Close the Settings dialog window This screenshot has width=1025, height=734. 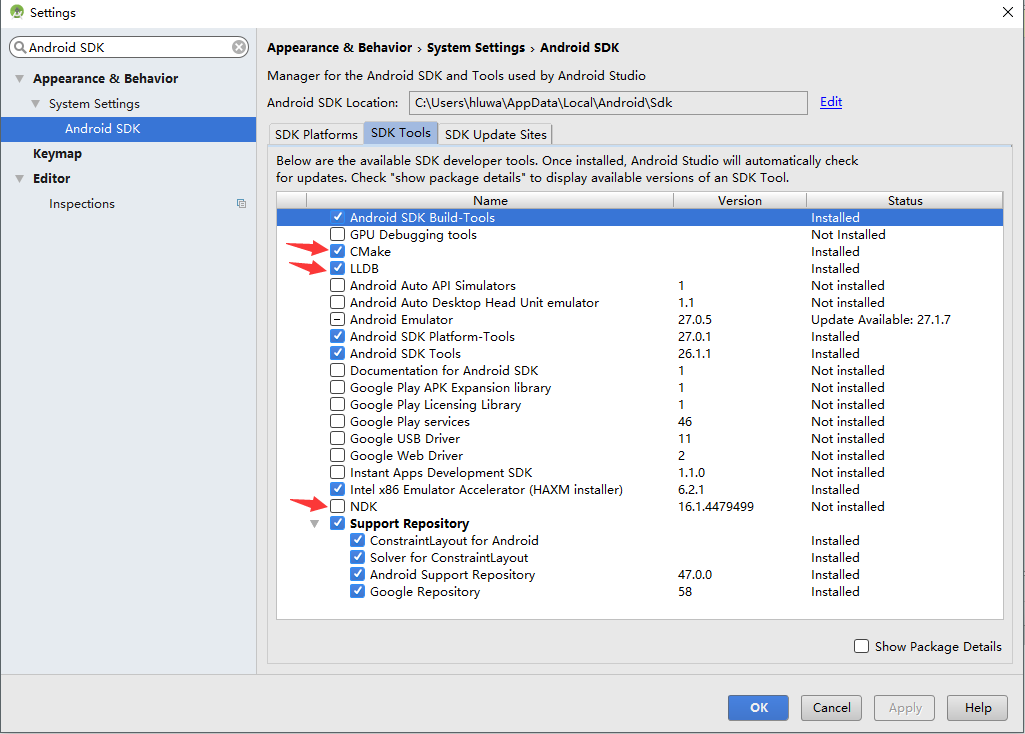(x=1007, y=12)
